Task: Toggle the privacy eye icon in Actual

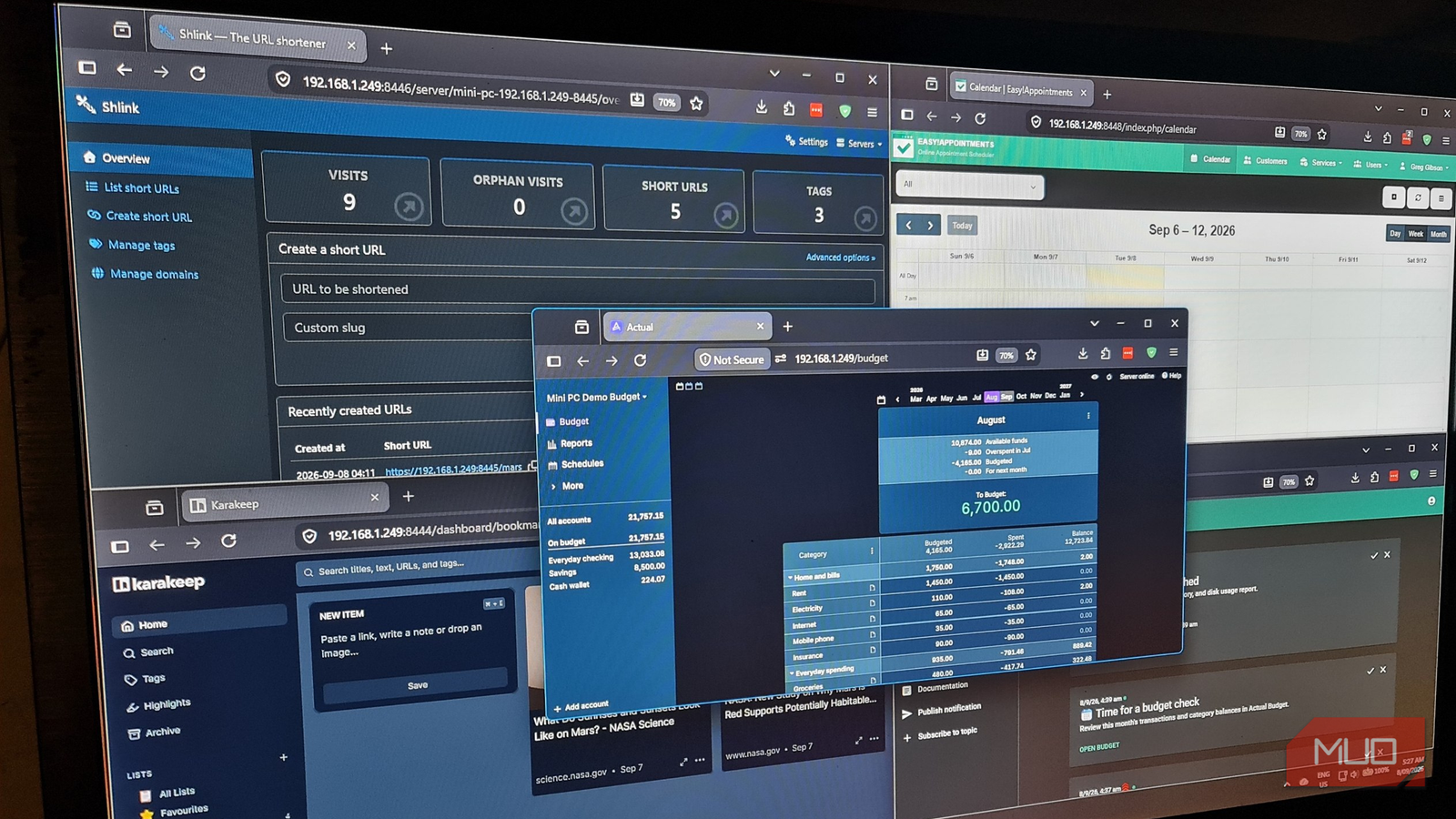Action: point(1095,376)
